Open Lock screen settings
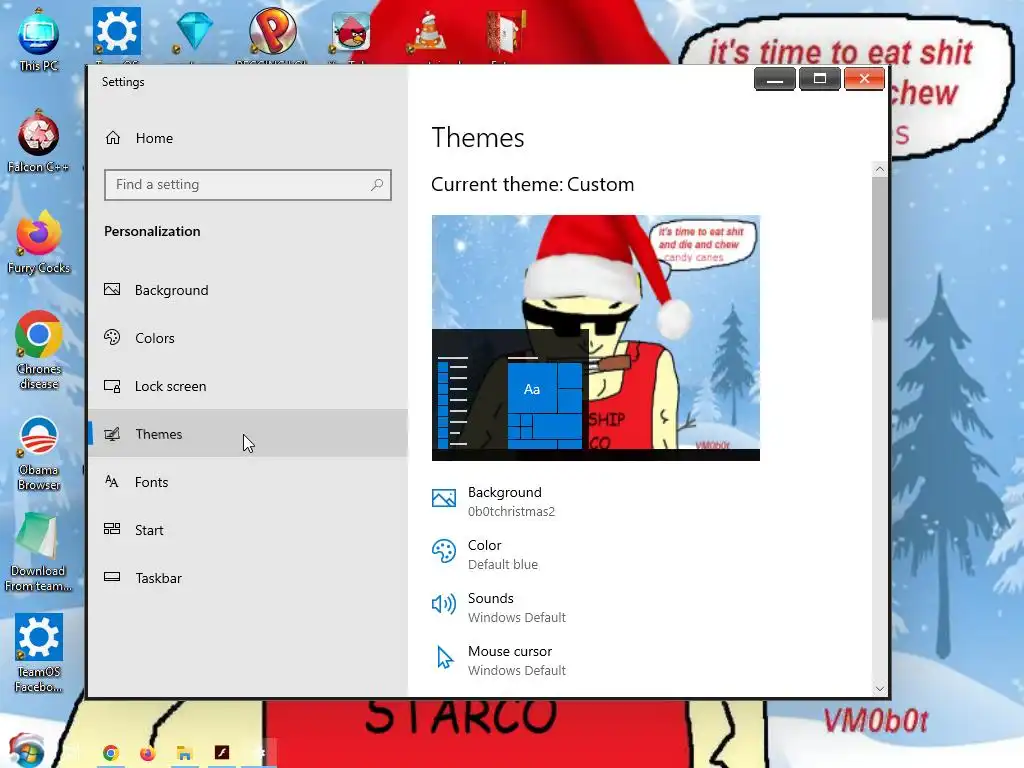Viewport: 1024px width, 768px height. (x=248, y=386)
